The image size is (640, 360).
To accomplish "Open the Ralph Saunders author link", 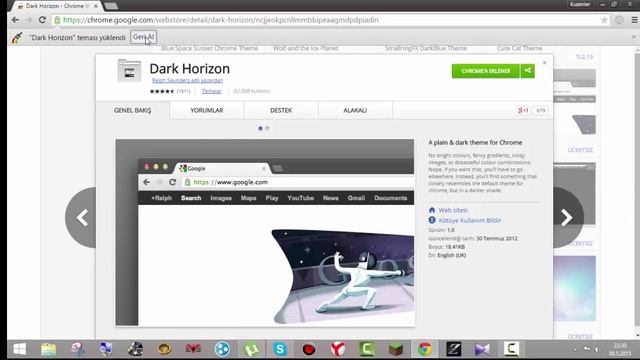I will click(x=187, y=80).
